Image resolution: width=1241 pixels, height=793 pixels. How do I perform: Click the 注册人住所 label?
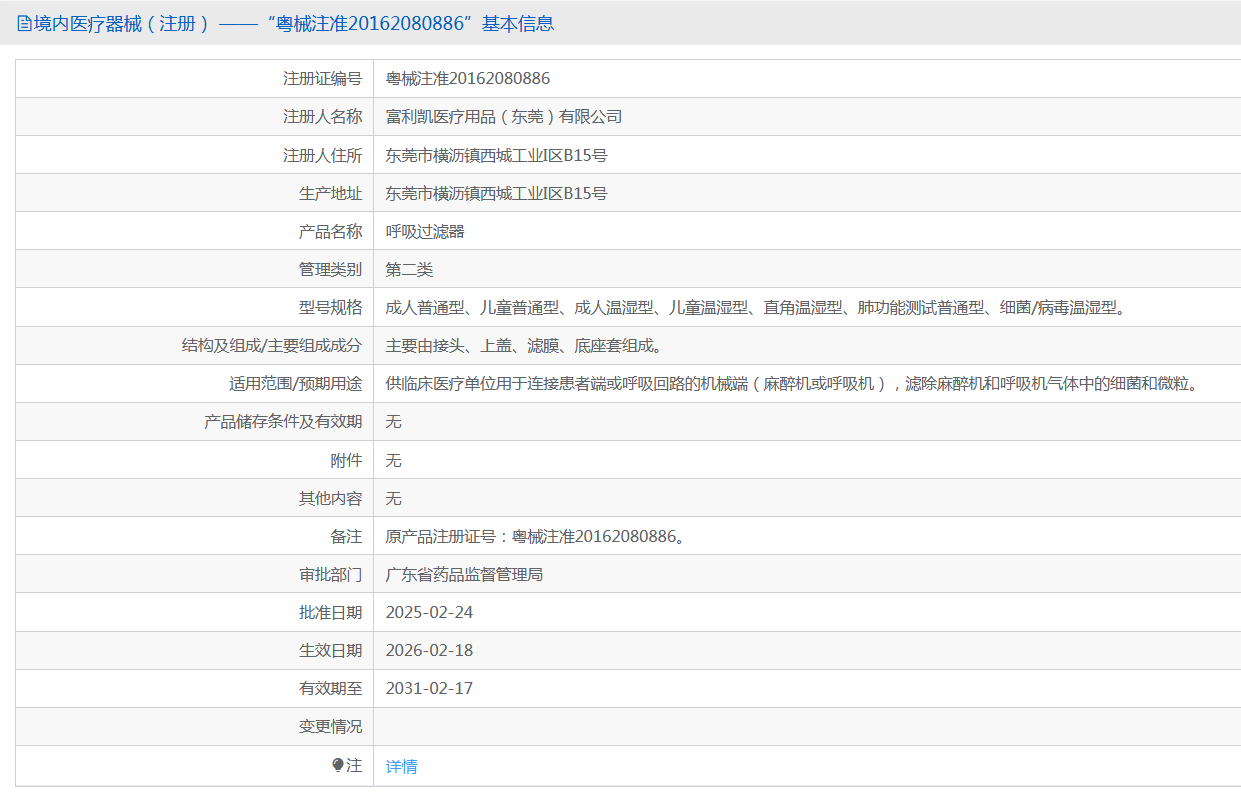coord(322,155)
